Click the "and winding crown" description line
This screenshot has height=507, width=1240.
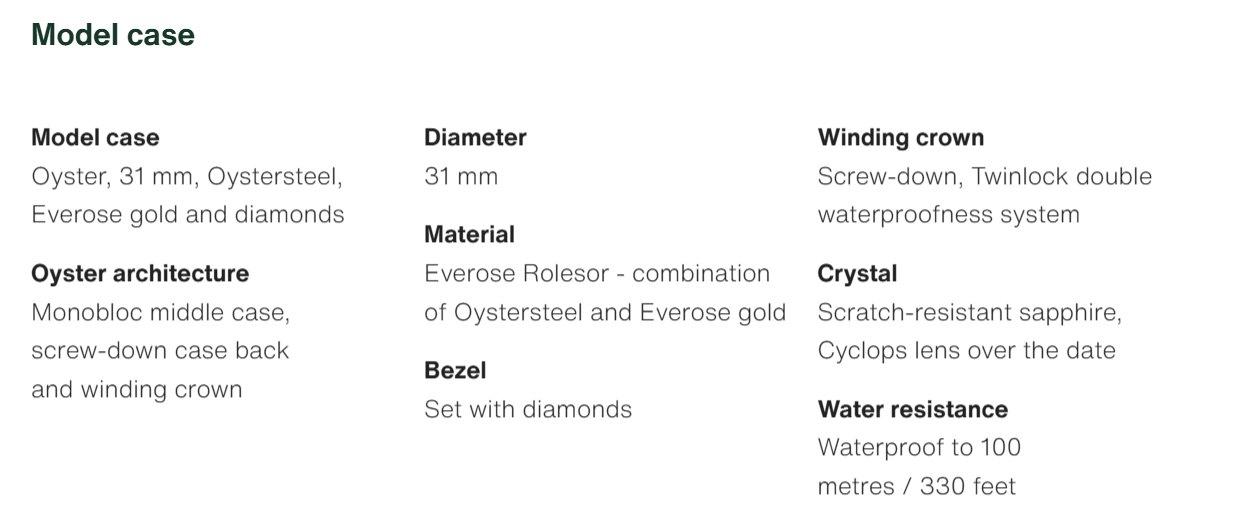(x=137, y=389)
